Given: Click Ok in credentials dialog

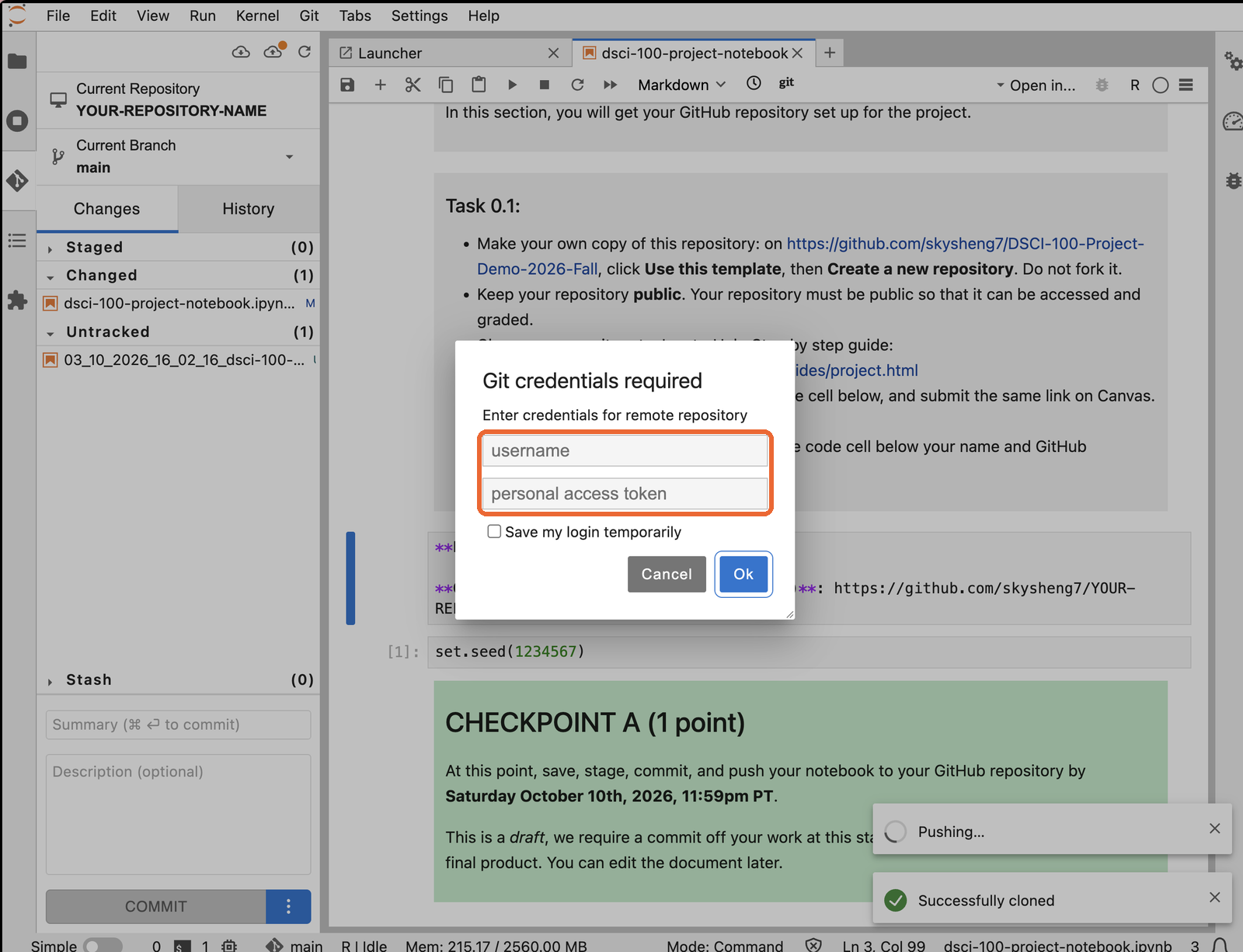Looking at the screenshot, I should (x=743, y=574).
